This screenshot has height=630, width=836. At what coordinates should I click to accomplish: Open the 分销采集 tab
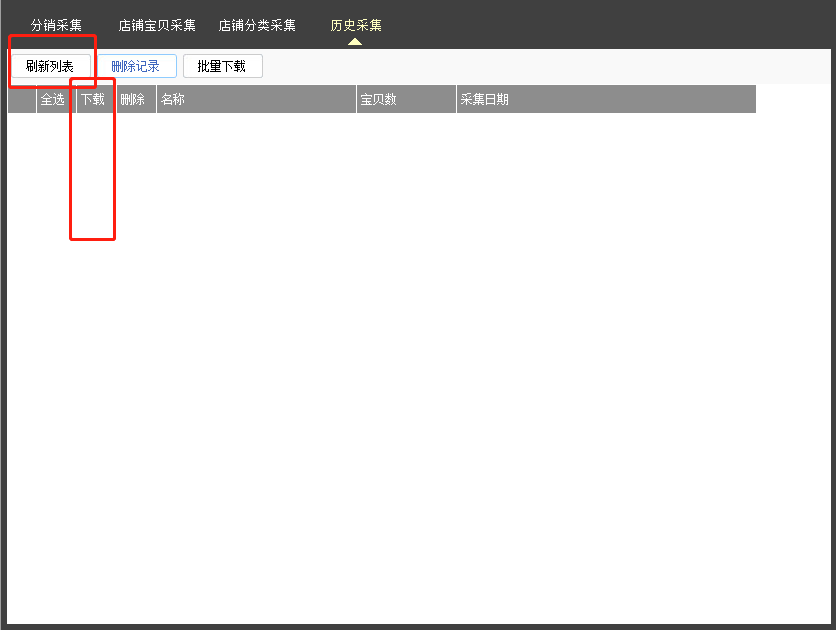click(x=56, y=25)
